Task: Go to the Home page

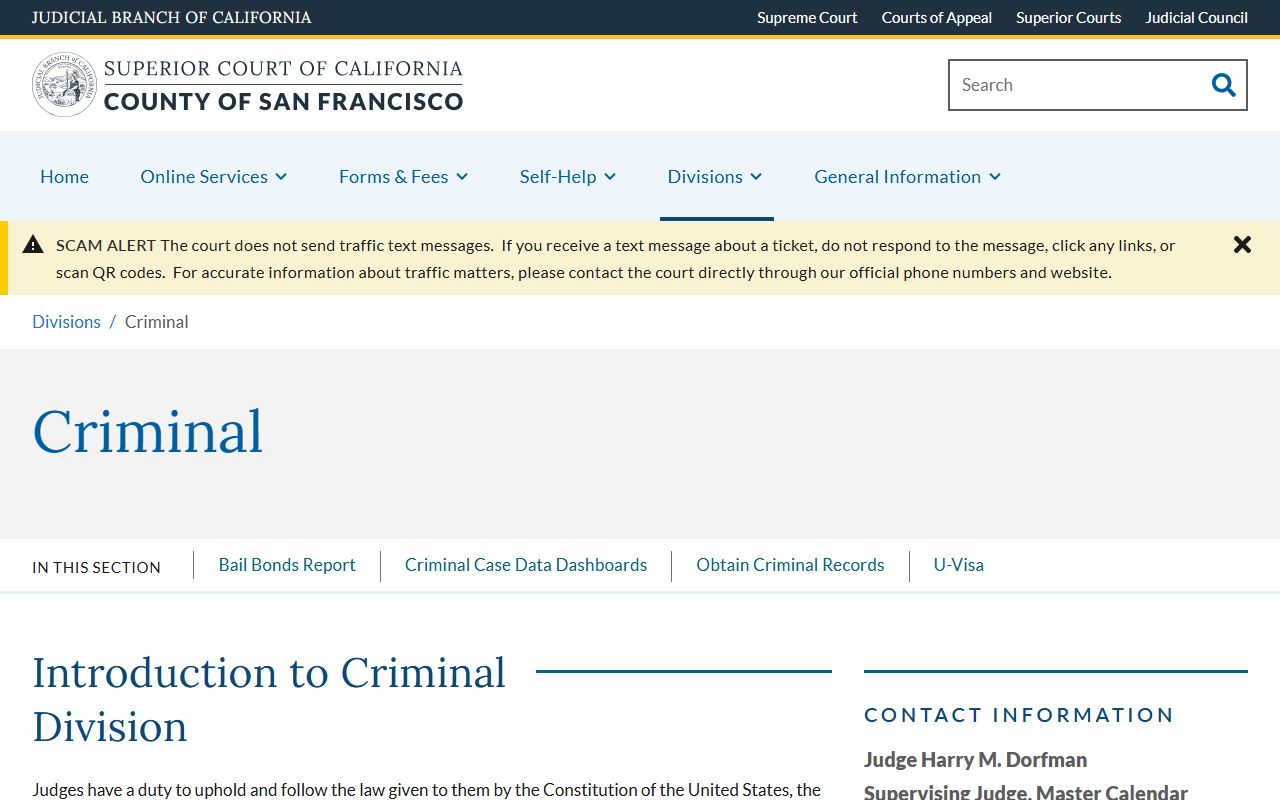Action: click(64, 176)
